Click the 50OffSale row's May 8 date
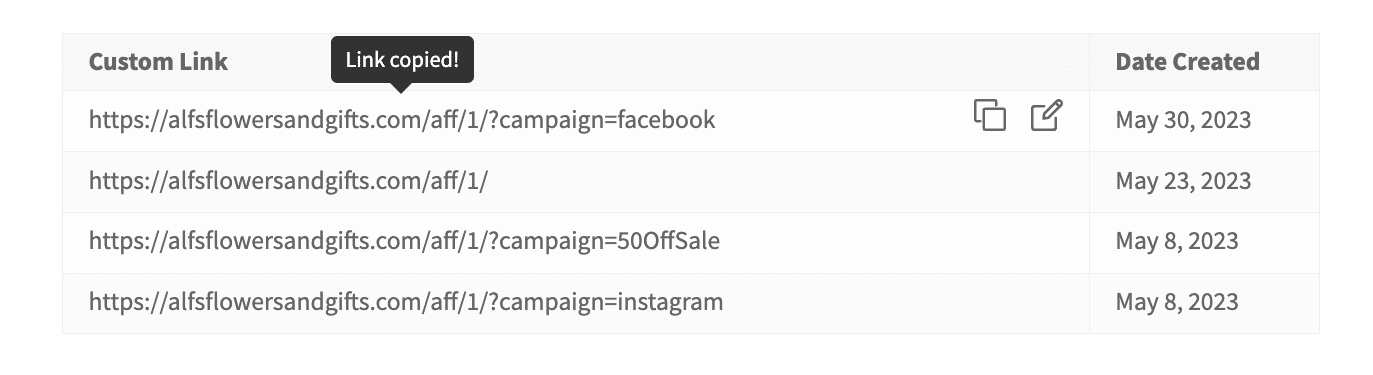This screenshot has width=1373, height=375. pyautogui.click(x=1177, y=242)
